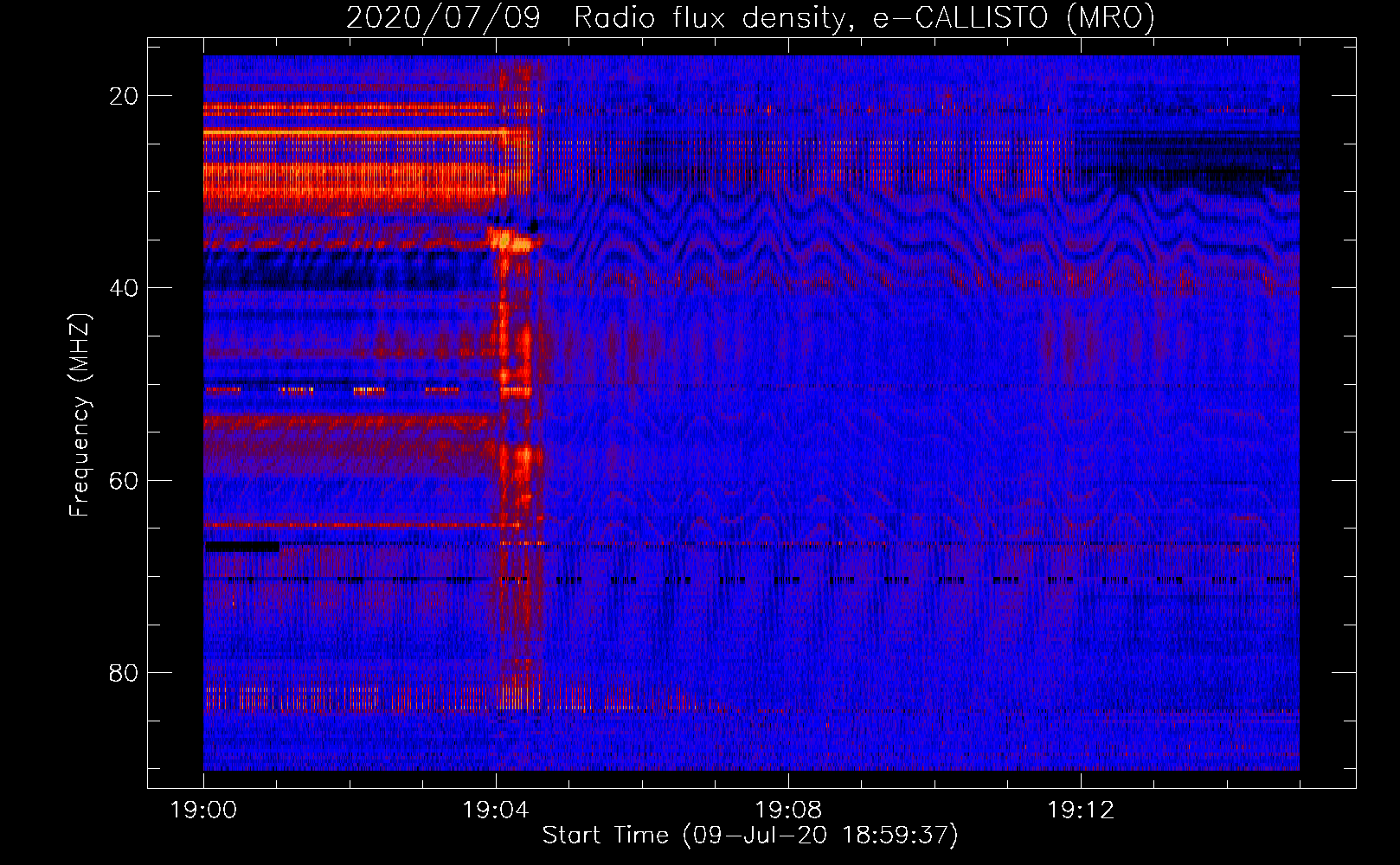Click the 'Frequency (MHZ)' y-axis label

click(80, 414)
